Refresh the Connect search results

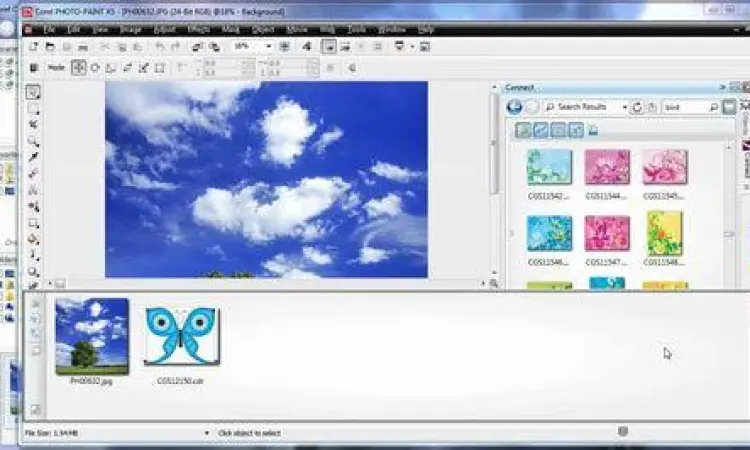(637, 107)
